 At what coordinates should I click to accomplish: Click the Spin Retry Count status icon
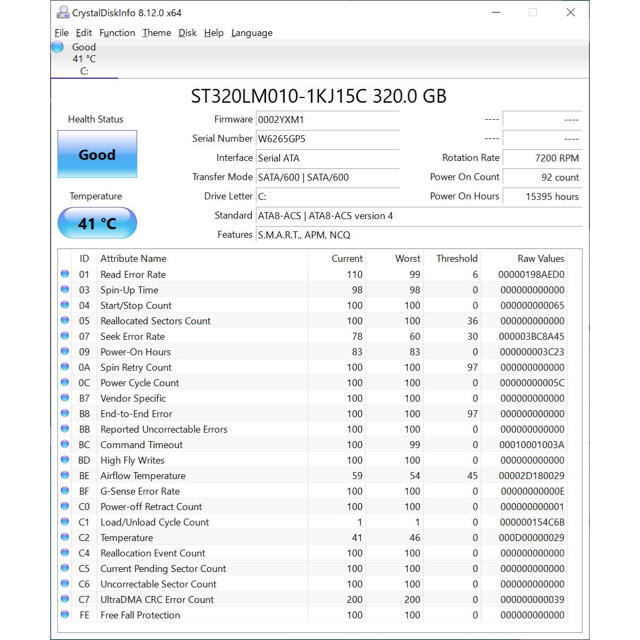point(65,367)
